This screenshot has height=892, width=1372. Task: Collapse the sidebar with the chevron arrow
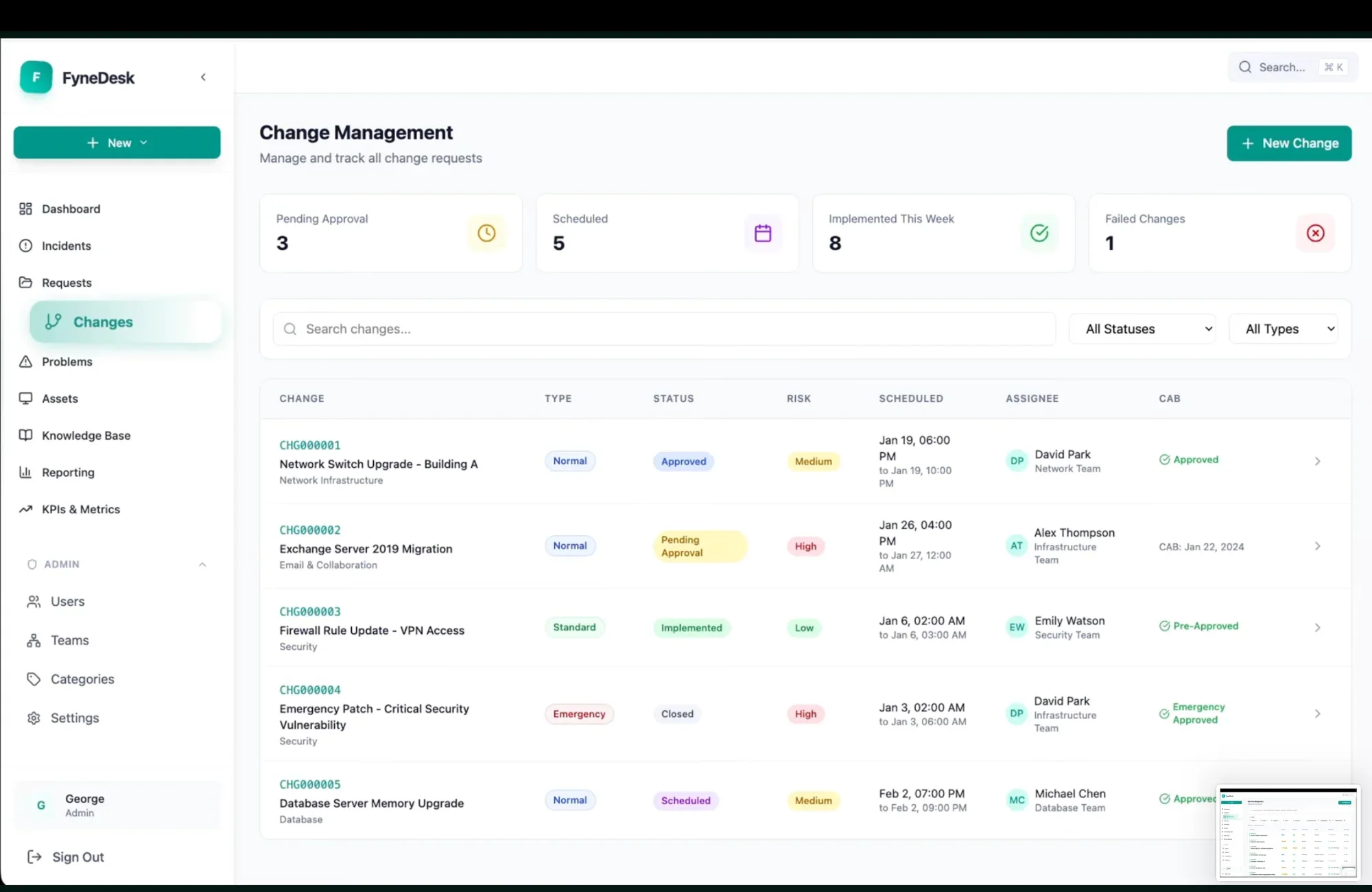203,78
